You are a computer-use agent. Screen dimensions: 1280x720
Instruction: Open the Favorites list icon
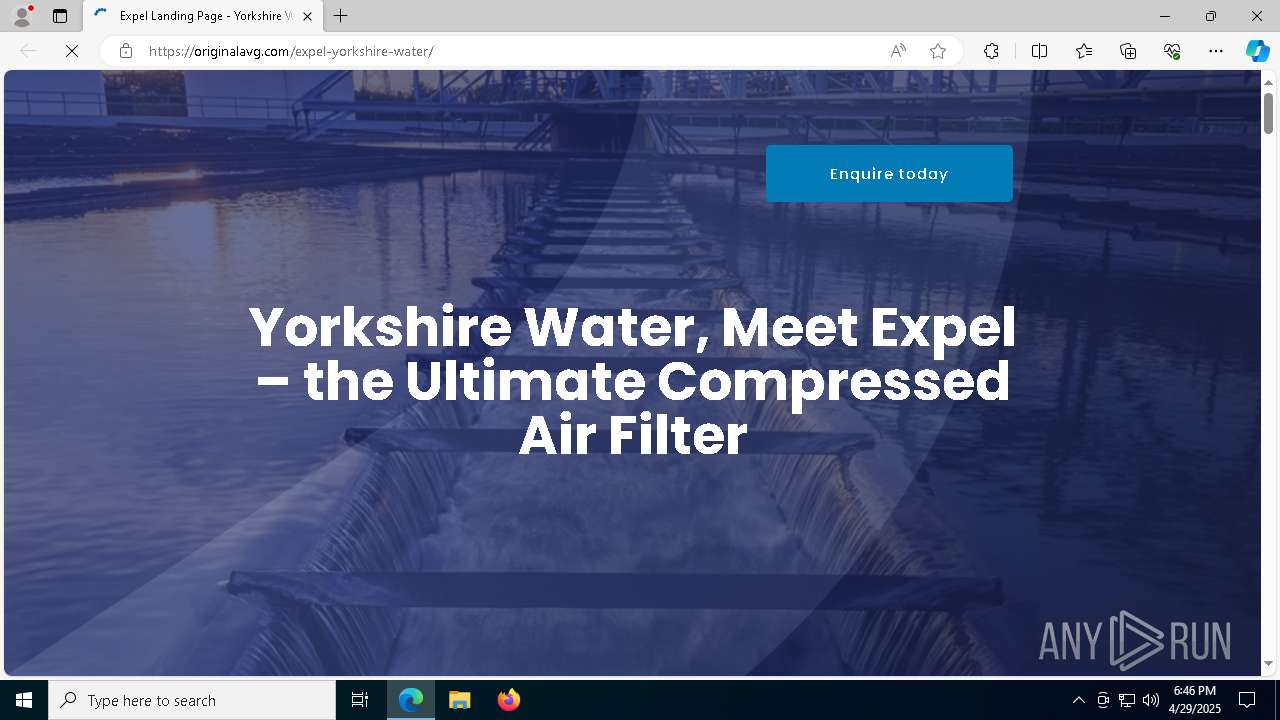1084,51
